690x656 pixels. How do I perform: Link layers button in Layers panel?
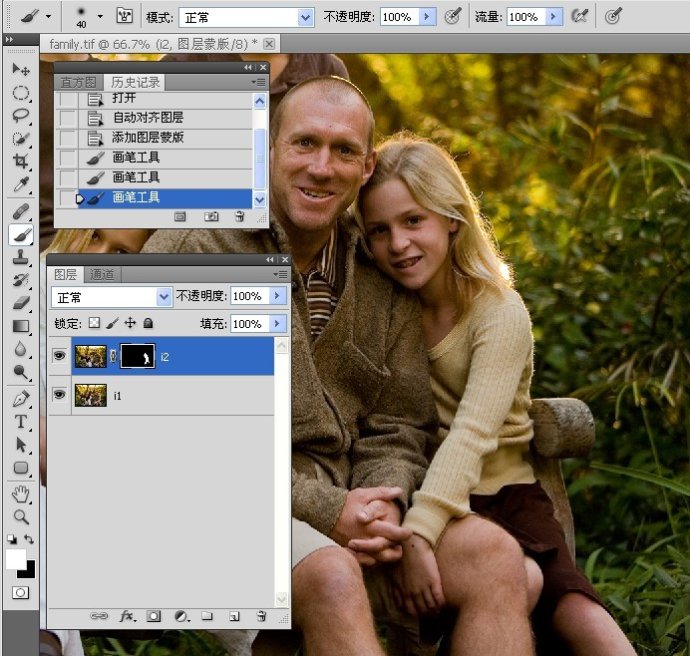pyautogui.click(x=99, y=616)
